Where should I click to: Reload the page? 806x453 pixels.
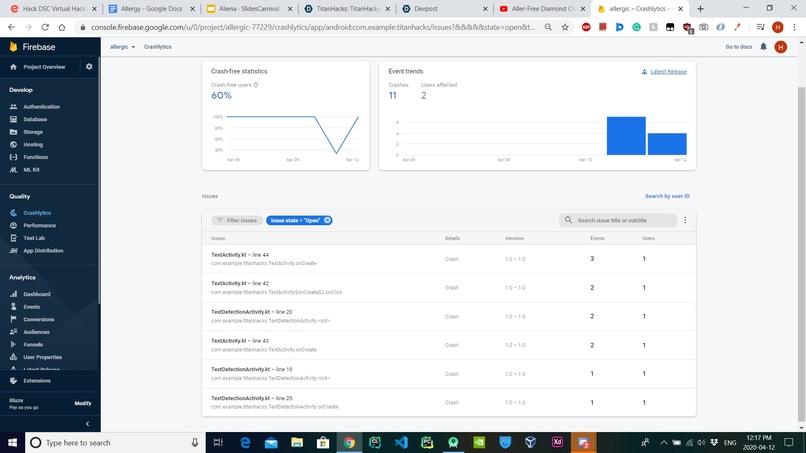pos(45,27)
